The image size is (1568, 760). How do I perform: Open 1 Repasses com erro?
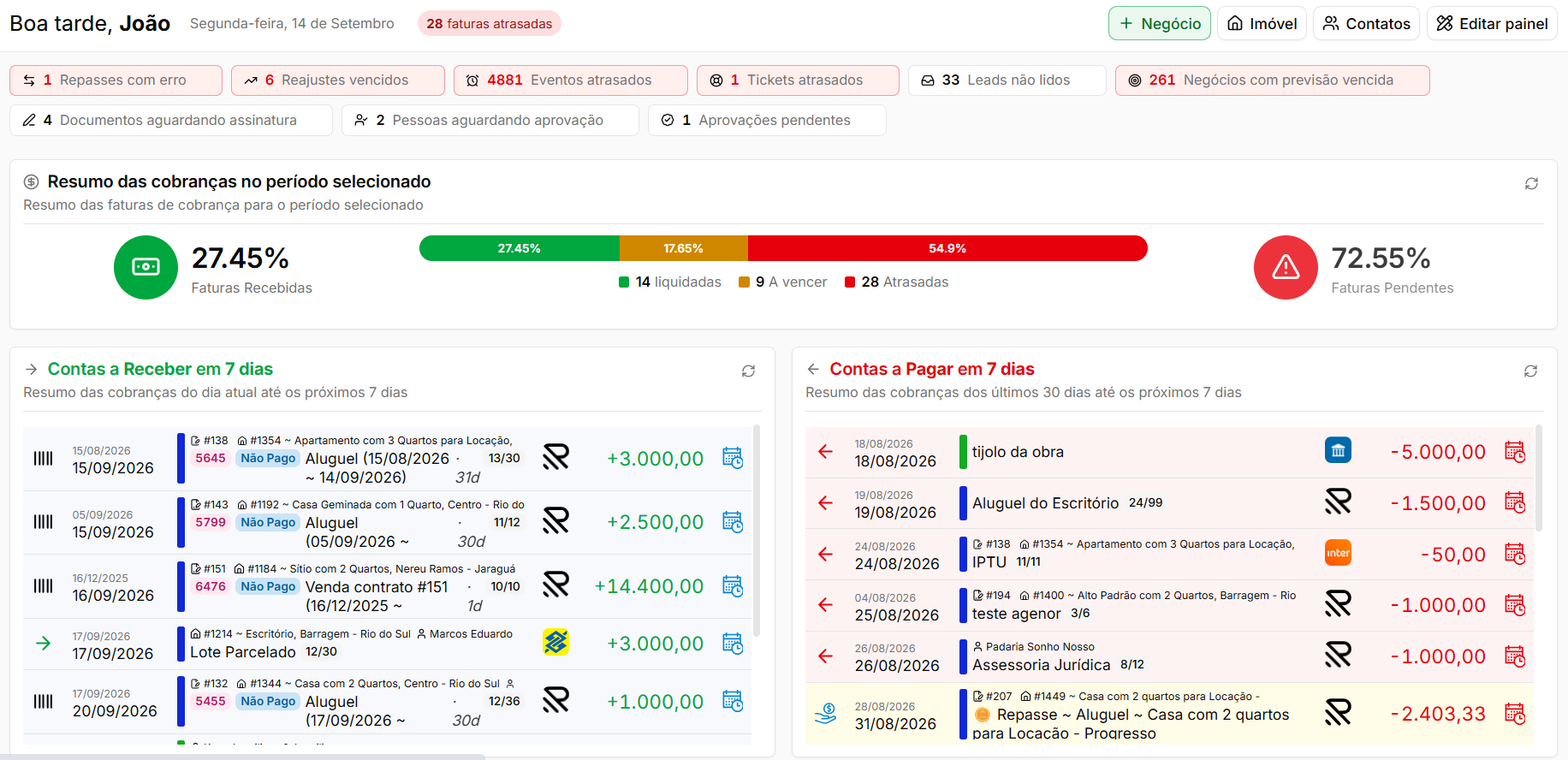coord(116,80)
